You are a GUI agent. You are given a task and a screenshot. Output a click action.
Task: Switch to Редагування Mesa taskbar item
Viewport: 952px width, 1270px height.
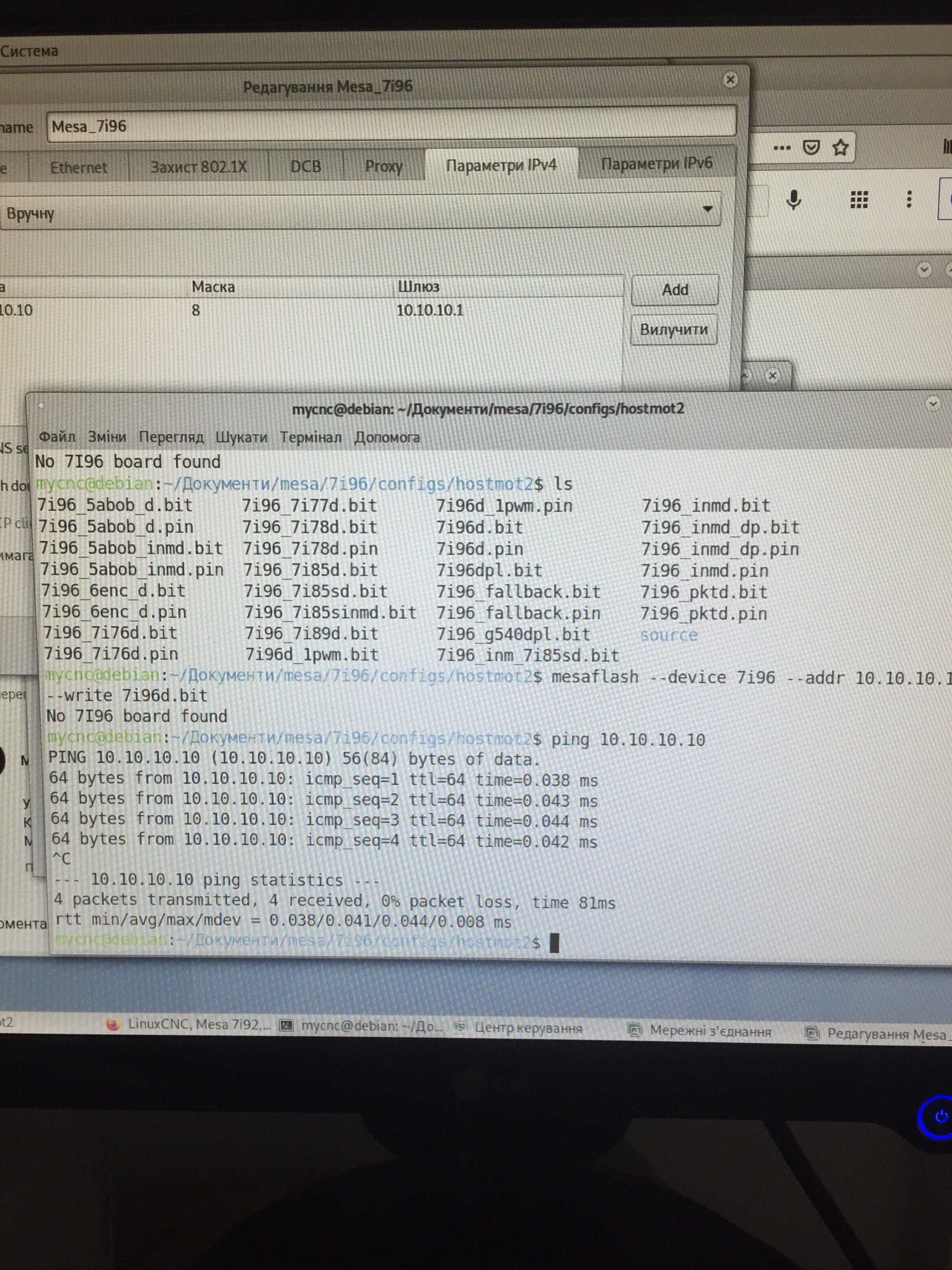point(876,1034)
